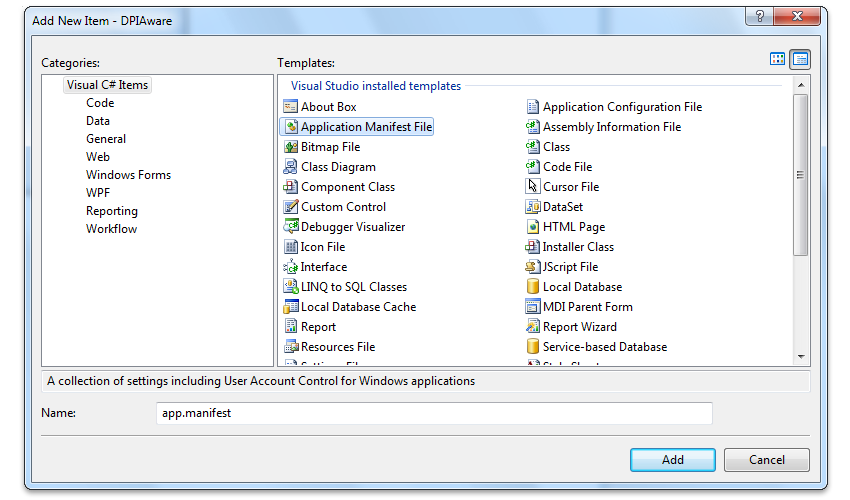This screenshot has height=500, width=850.
Task: Choose the Class Diagram icon
Action: (x=291, y=167)
